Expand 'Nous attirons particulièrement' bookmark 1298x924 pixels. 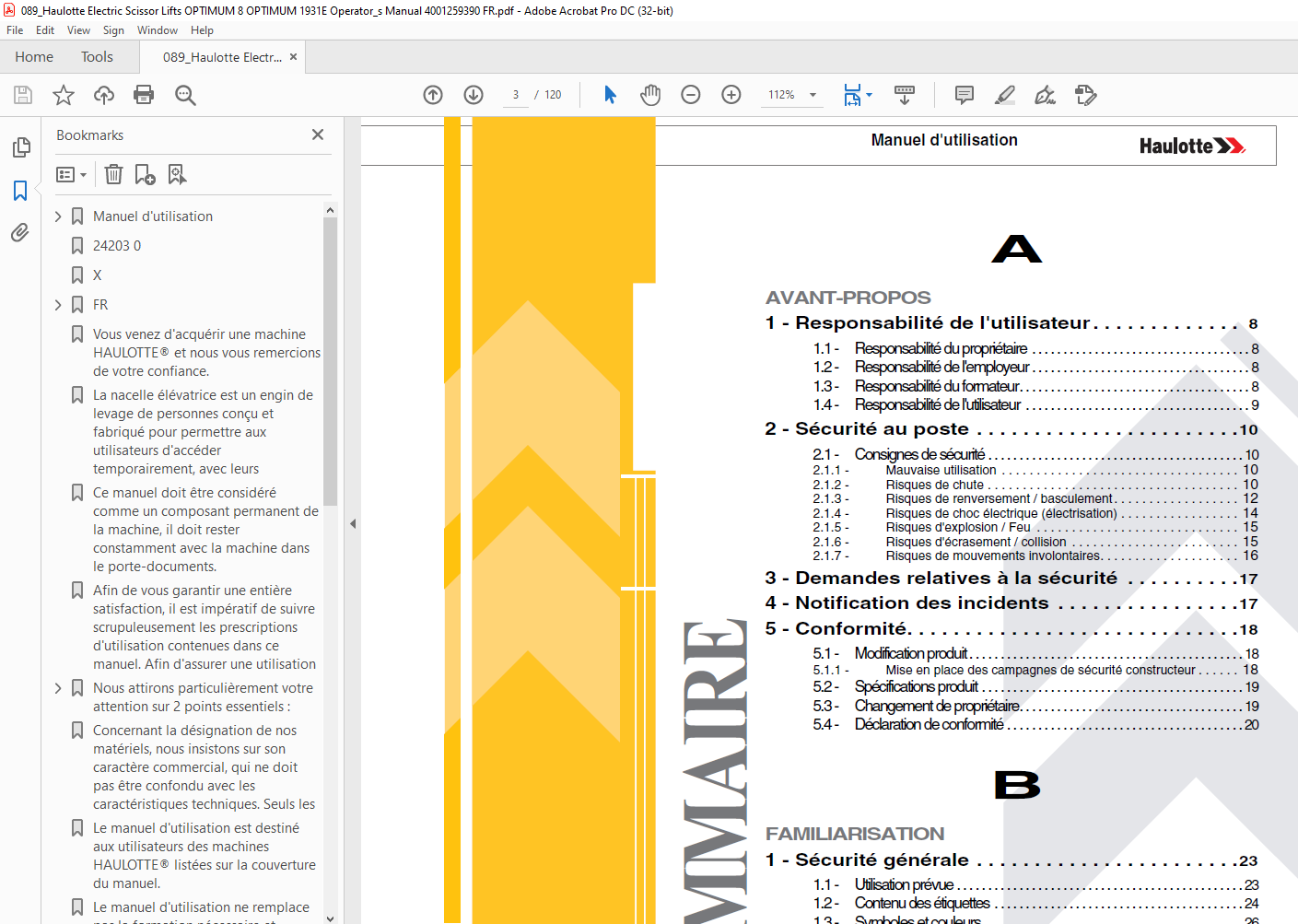(x=58, y=688)
